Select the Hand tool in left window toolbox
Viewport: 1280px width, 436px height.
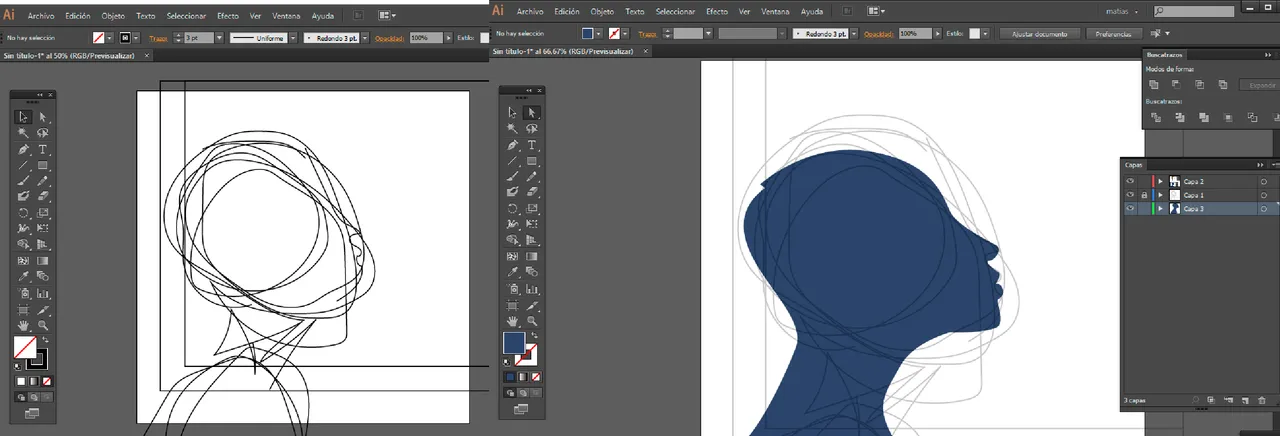[23, 325]
